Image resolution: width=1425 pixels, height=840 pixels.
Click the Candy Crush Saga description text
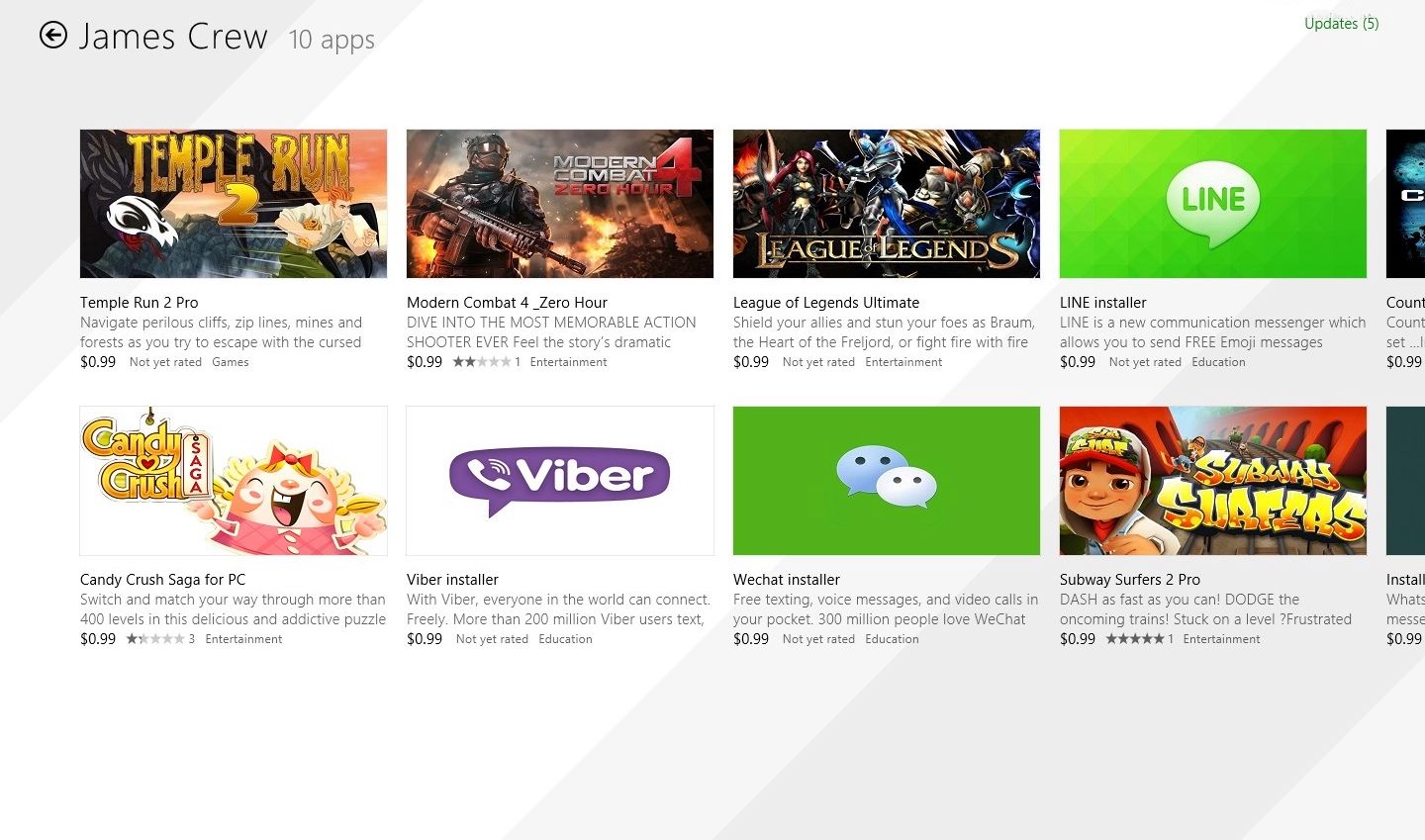tap(234, 609)
